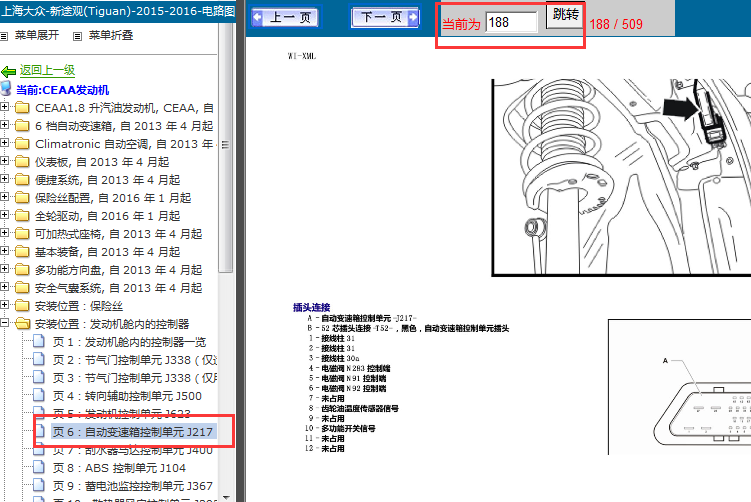The height and width of the screenshot is (502, 751).
Task: Click the icon beside 菜单折叠
Action: point(77,36)
